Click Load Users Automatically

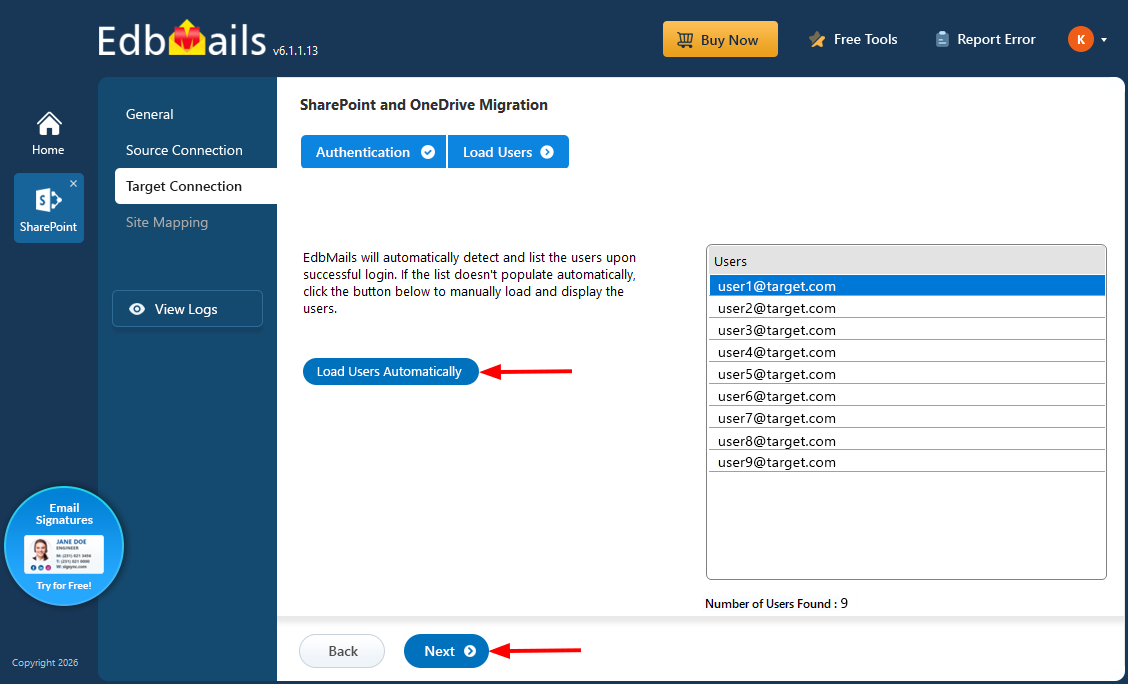[390, 371]
